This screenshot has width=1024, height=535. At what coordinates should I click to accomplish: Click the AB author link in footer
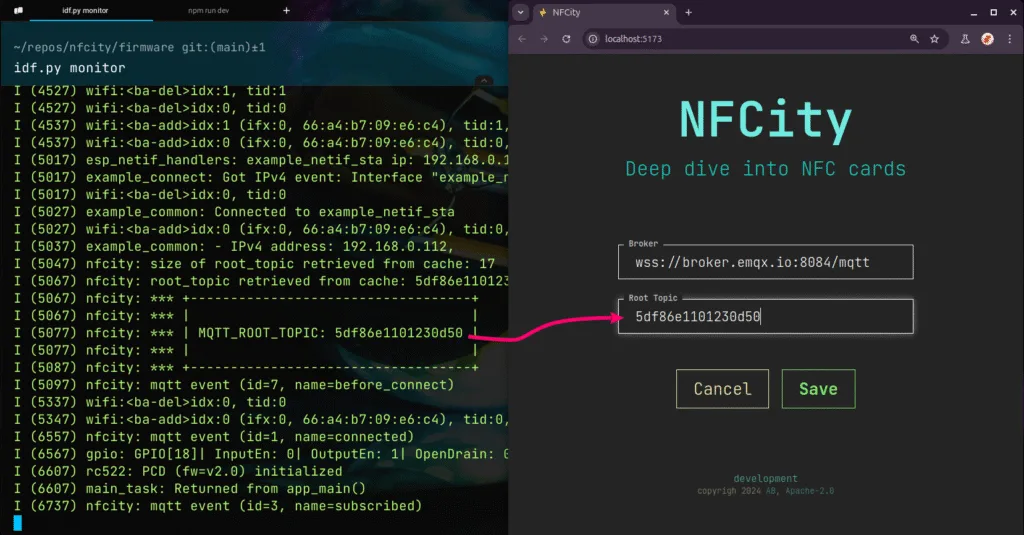(x=771, y=491)
